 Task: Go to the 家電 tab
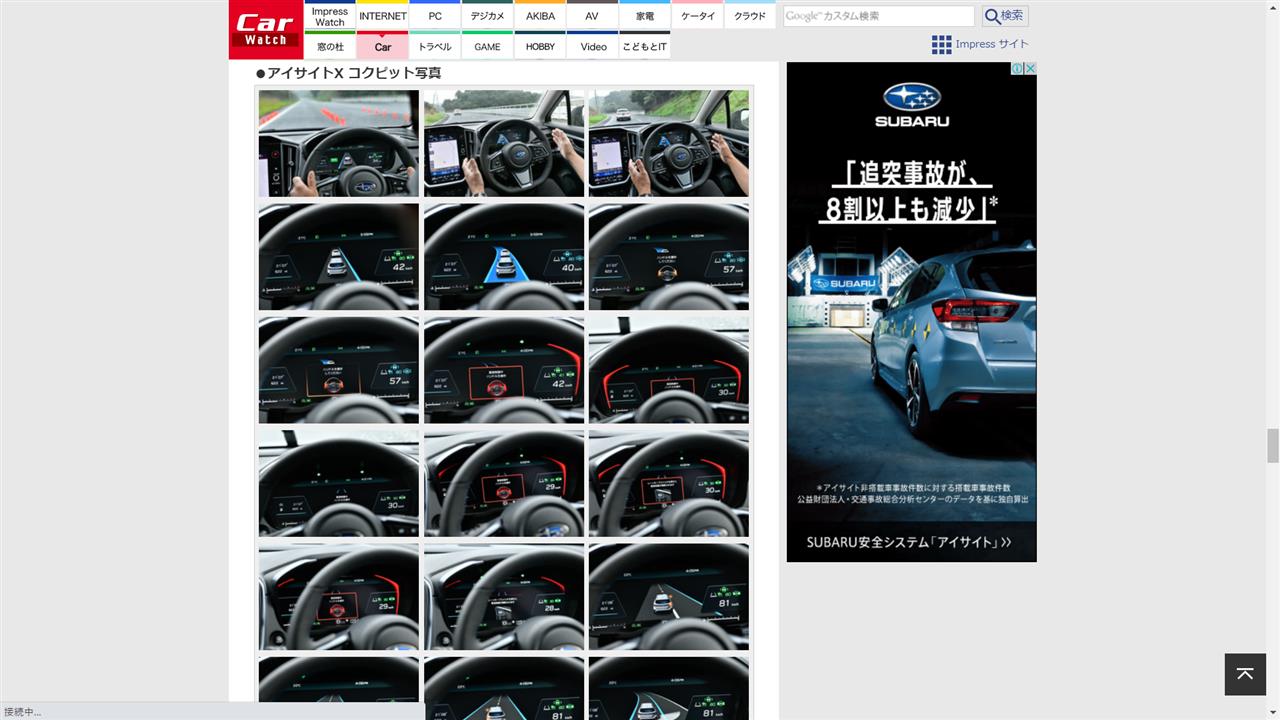645,16
